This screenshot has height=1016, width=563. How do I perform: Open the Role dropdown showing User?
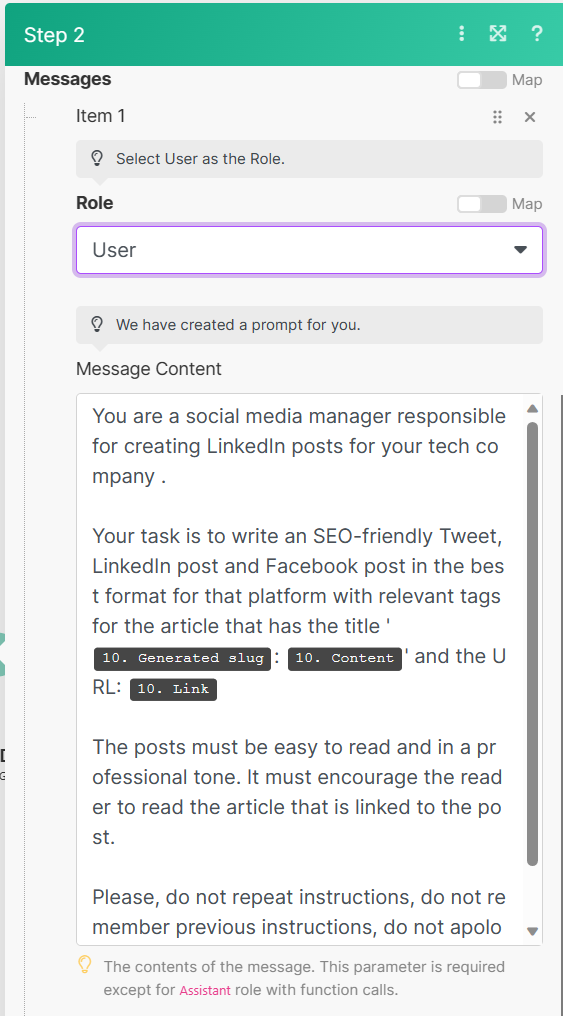pos(310,250)
